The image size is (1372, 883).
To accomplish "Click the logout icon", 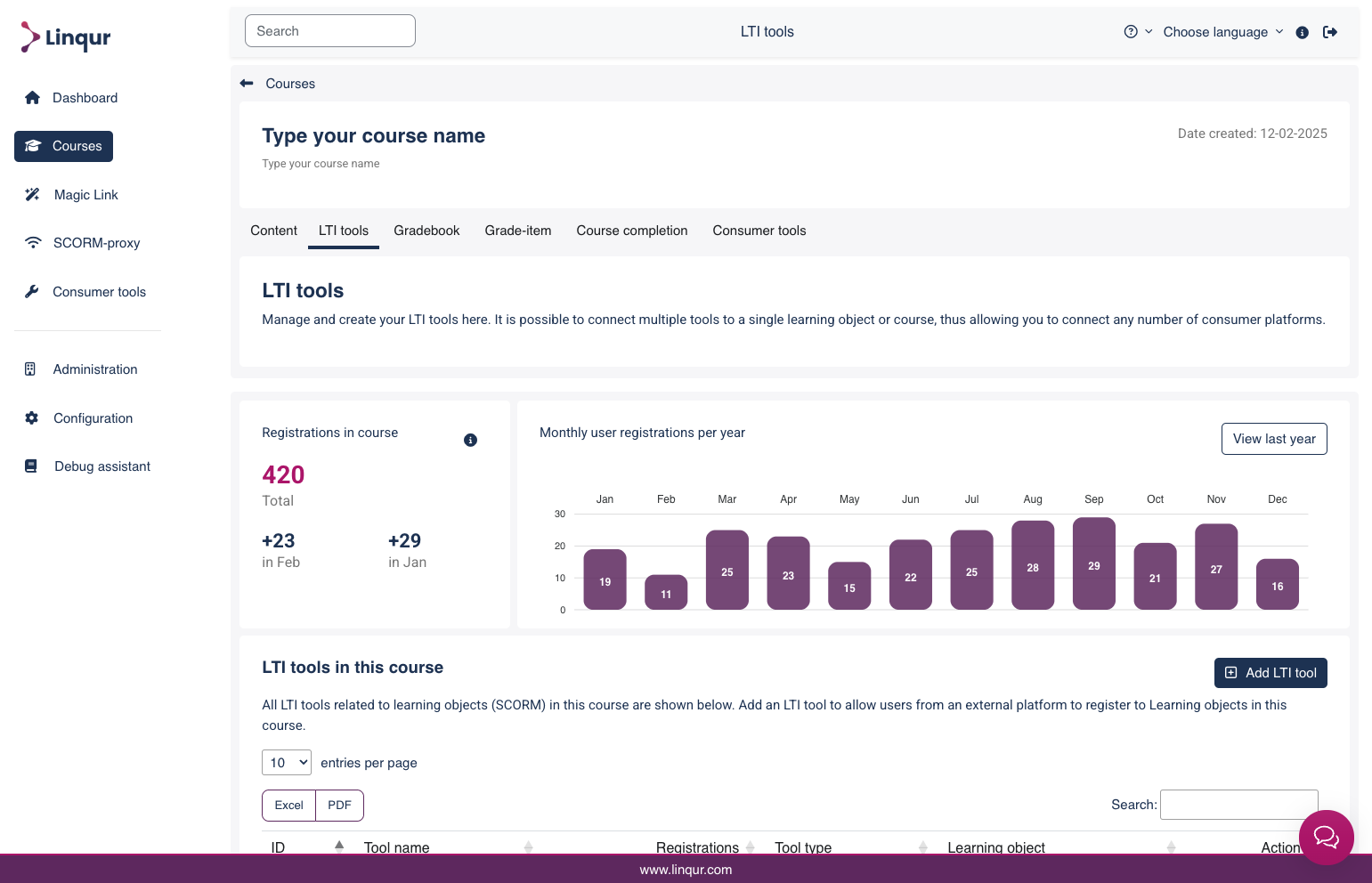I will click(x=1330, y=32).
